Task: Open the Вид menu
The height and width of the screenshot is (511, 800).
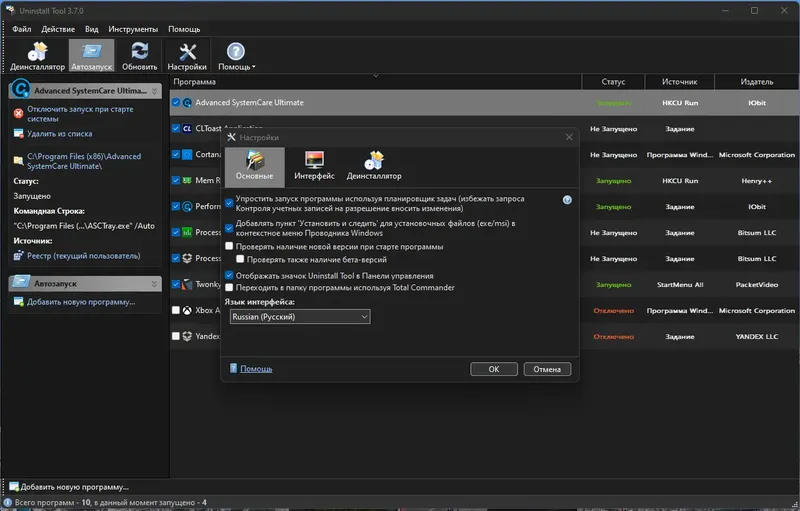Action: click(x=91, y=29)
